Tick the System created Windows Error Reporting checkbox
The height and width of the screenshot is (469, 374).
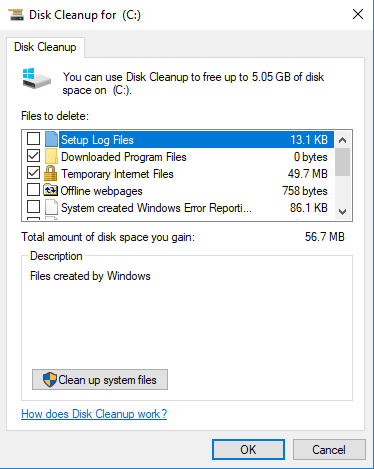point(33,207)
